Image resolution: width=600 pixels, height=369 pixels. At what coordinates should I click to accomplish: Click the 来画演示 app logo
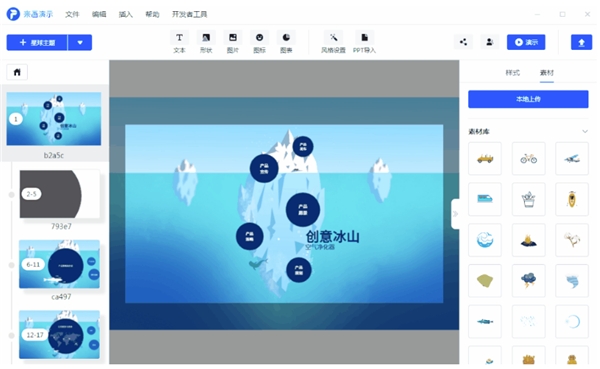click(13, 14)
